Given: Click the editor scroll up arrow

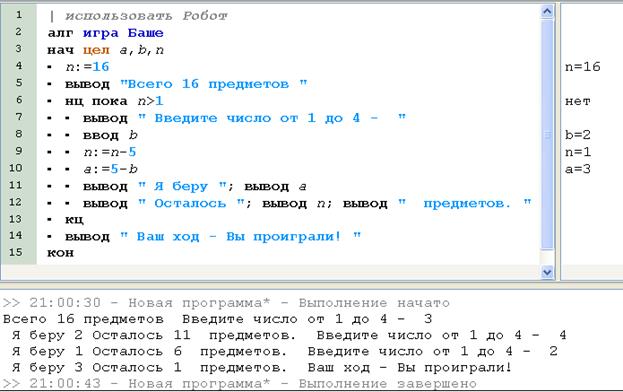Looking at the screenshot, I should point(547,11).
